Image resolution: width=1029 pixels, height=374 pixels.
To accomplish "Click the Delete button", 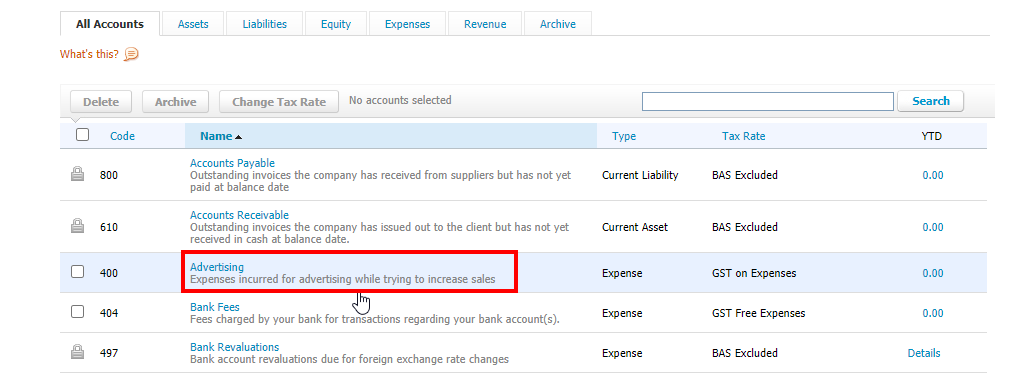I will (101, 102).
